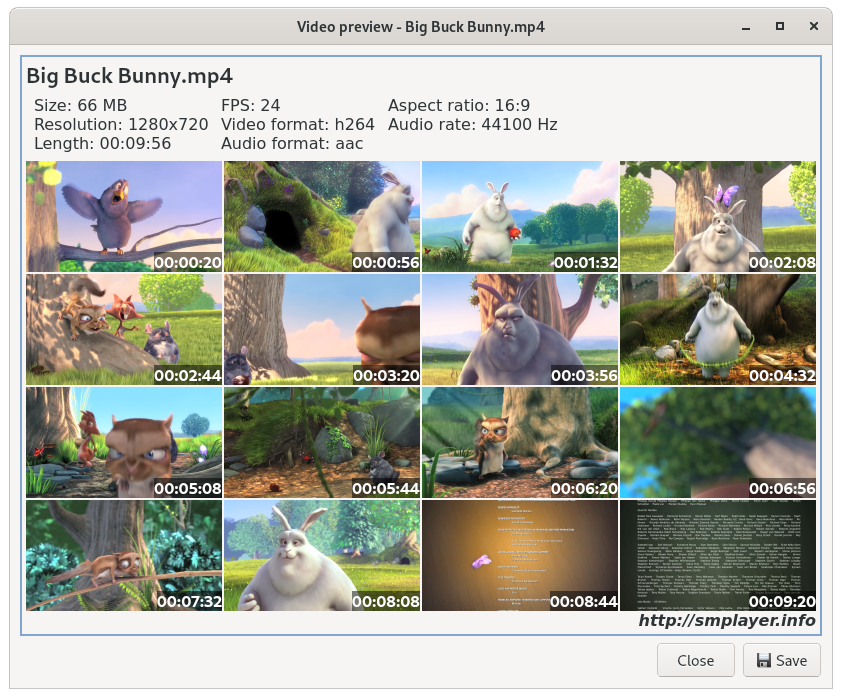This screenshot has height=698, width=842.
Task: Click the 00:03:20 thumbnail
Action: [322, 330]
